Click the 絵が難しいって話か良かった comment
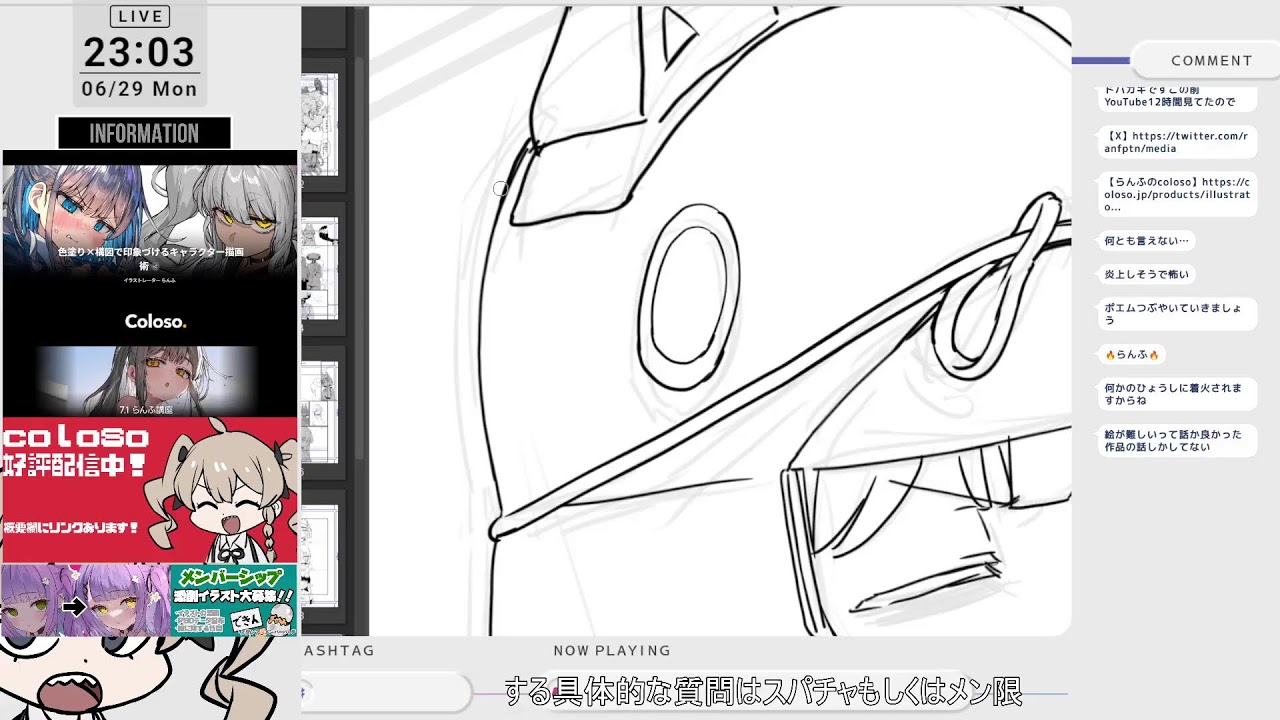 click(1177, 441)
